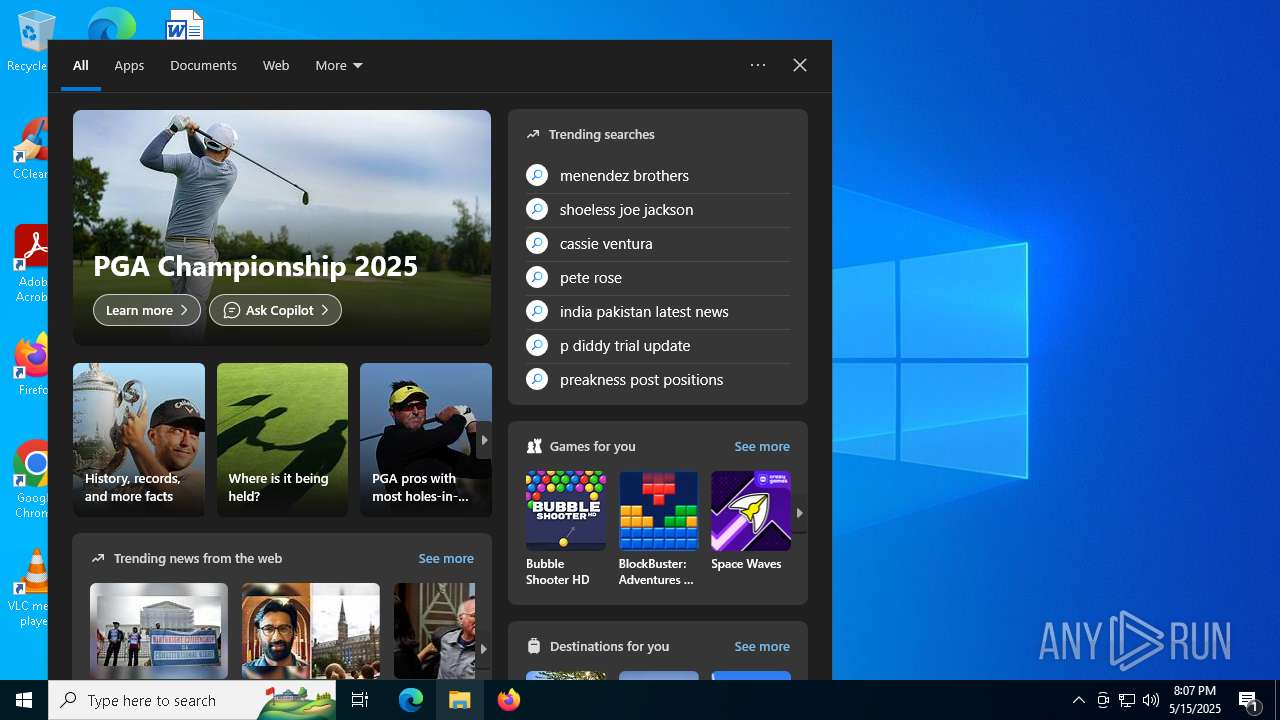
Task: Show hidden system tray icons
Action: coord(1079,700)
